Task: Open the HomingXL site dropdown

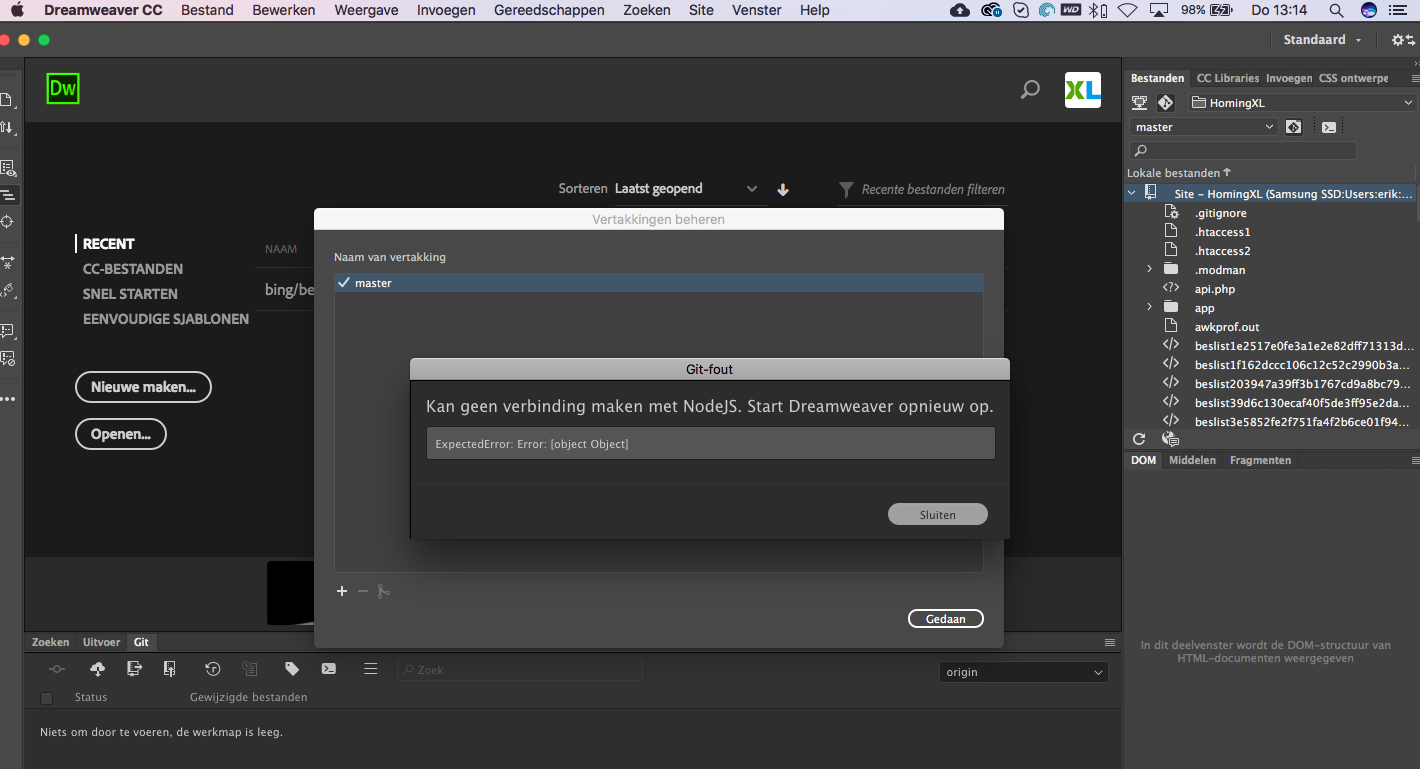Action: coord(1302,102)
